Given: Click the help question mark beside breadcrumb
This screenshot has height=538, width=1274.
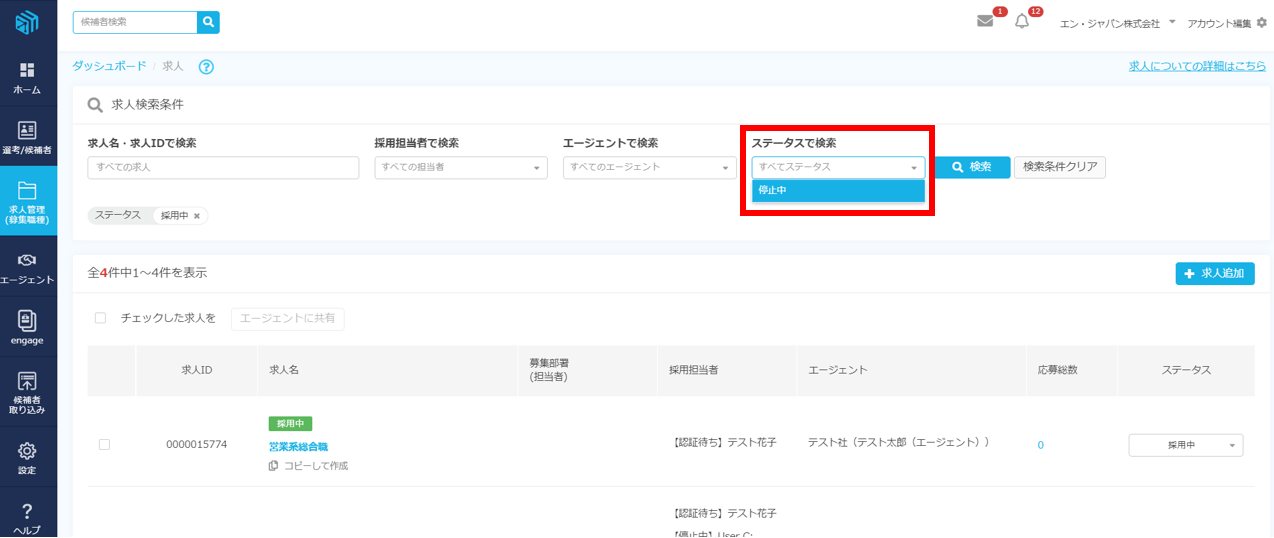Looking at the screenshot, I should click(x=206, y=67).
